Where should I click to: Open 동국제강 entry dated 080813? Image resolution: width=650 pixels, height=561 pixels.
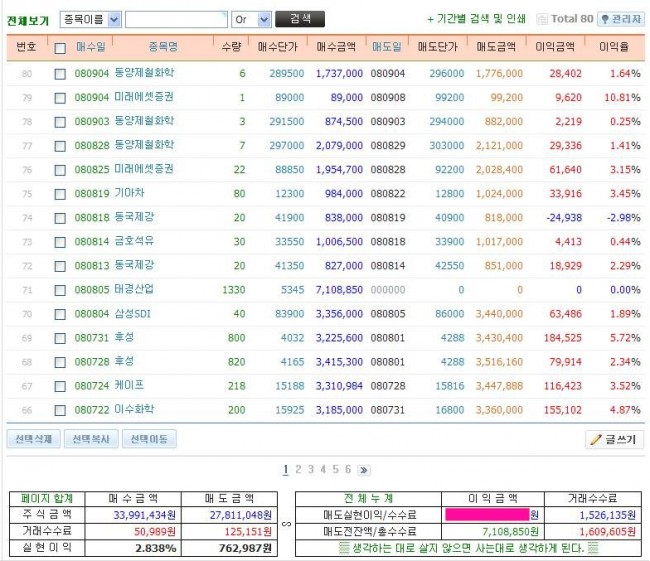pos(134,265)
